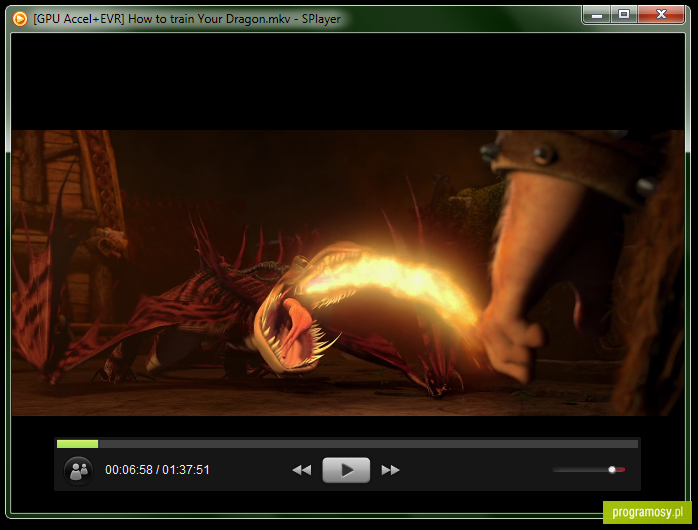This screenshot has height=530, width=698.
Task: Close the SPlayer window
Action: [x=661, y=15]
